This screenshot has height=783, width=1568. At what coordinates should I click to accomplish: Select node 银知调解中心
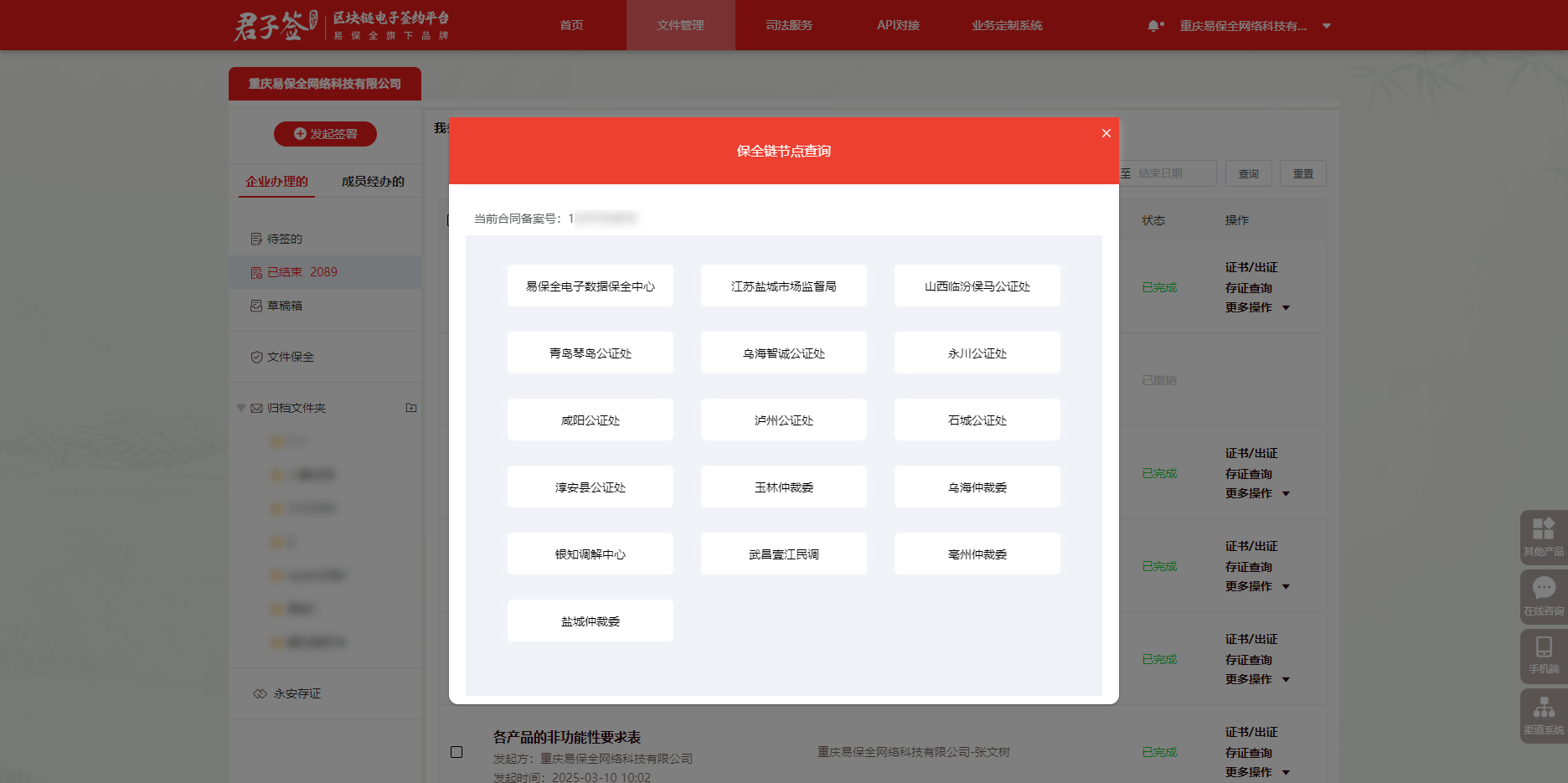pos(591,554)
